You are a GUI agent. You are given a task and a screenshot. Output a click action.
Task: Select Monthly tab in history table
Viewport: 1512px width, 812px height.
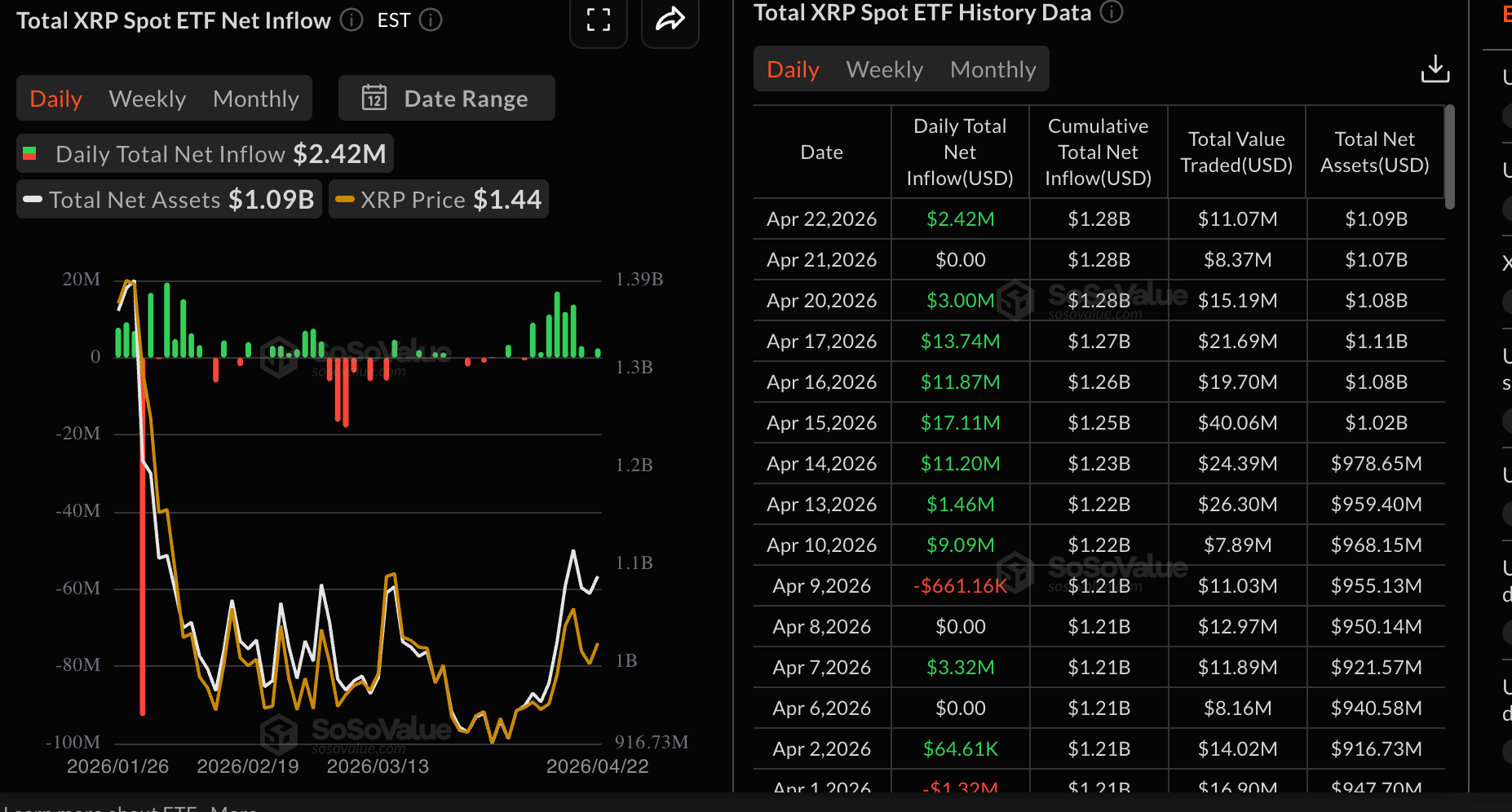click(x=993, y=69)
